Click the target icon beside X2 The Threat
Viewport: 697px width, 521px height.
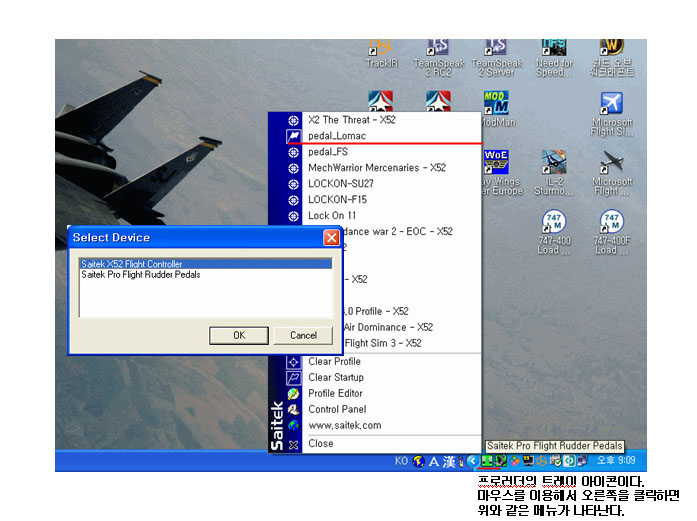pos(293,120)
